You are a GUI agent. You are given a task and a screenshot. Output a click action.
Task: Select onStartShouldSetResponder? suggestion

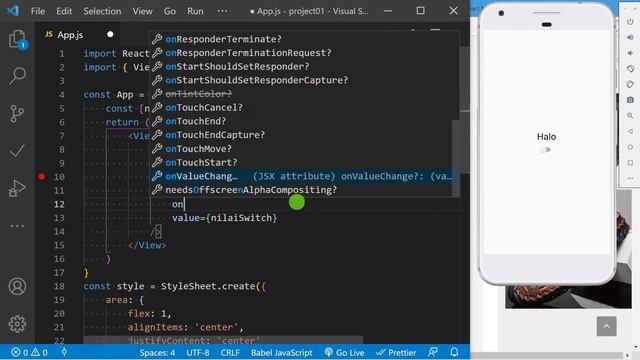coord(301,67)
